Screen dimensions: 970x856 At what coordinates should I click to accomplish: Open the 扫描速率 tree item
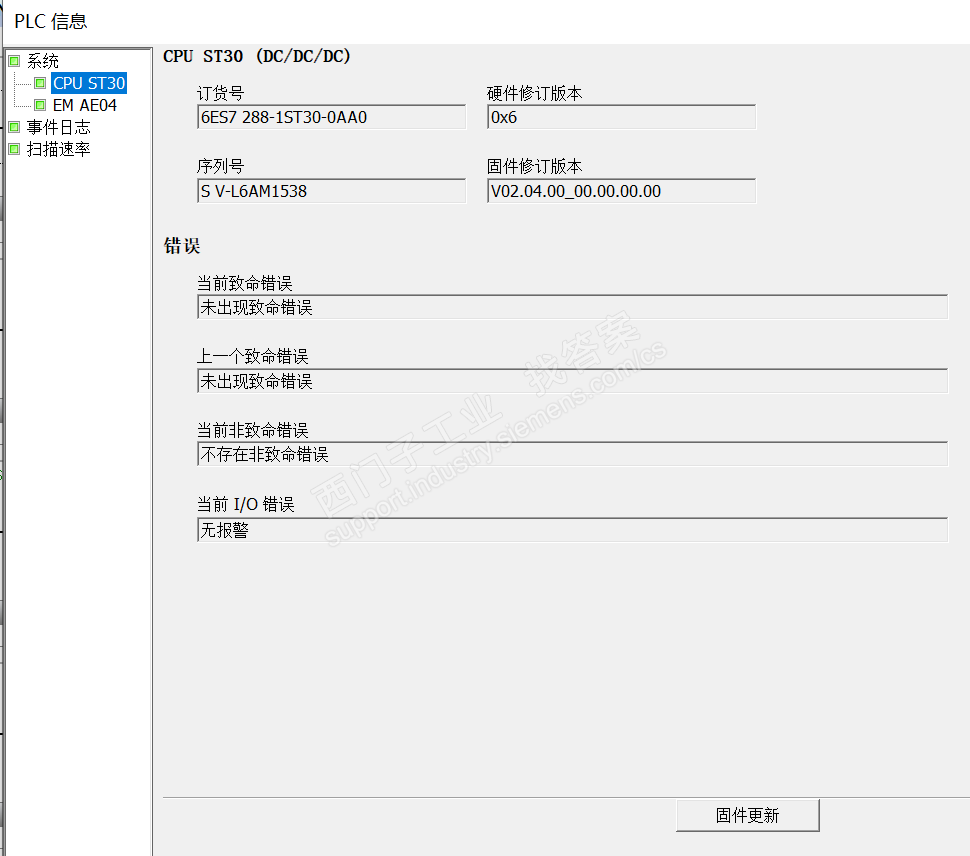pyautogui.click(x=59, y=149)
